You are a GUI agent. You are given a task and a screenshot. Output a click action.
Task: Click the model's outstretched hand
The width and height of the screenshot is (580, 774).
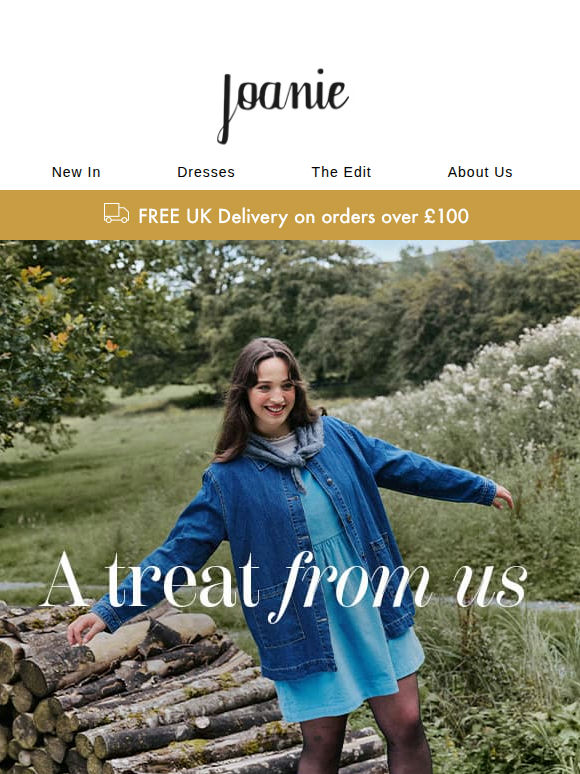(x=503, y=497)
